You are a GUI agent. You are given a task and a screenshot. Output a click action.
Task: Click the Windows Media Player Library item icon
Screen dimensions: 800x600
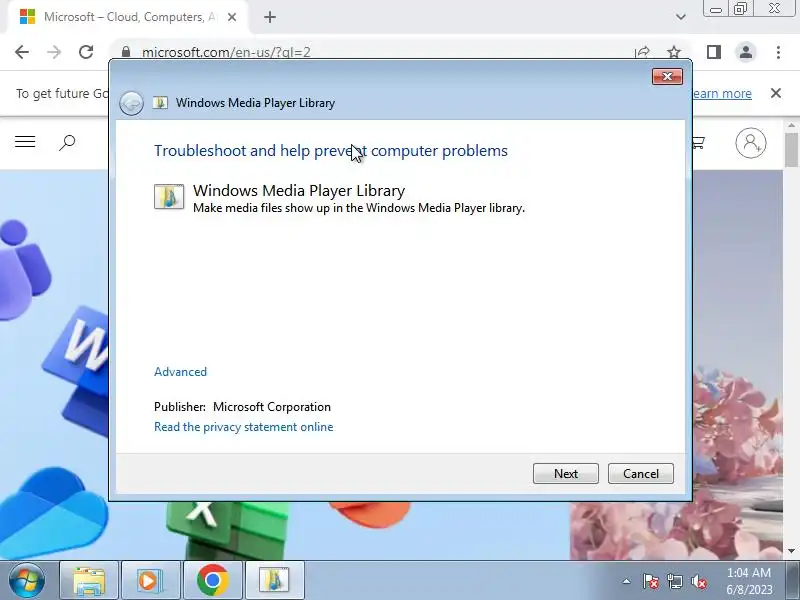tap(169, 196)
